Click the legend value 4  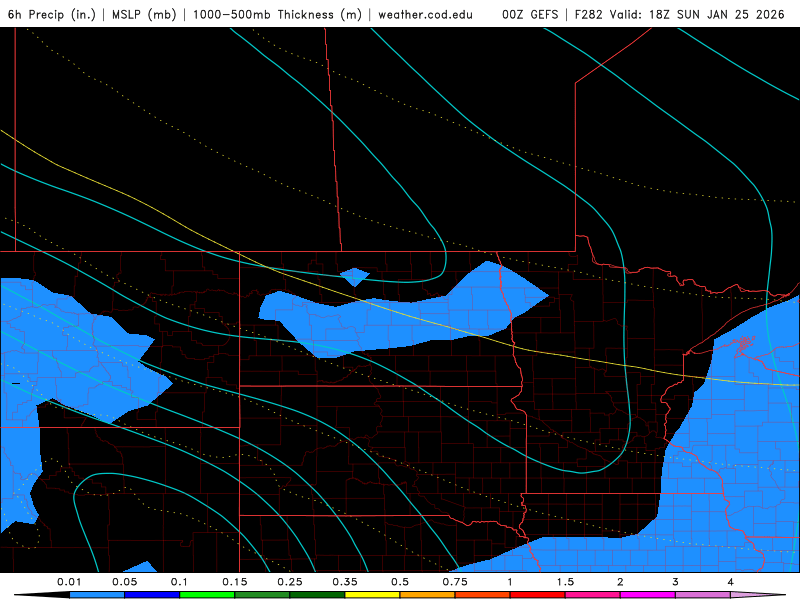pos(731,582)
